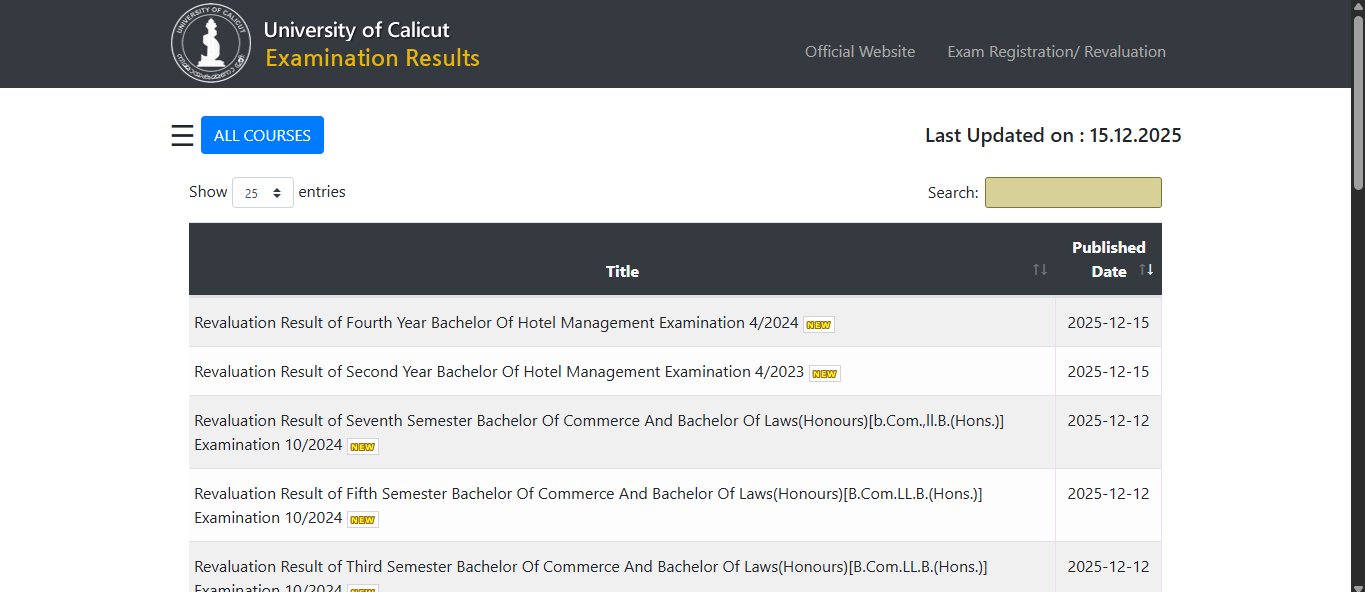Open Fifth Semester B.Com LL.B revaluation result
The image size is (1365, 592).
point(588,494)
